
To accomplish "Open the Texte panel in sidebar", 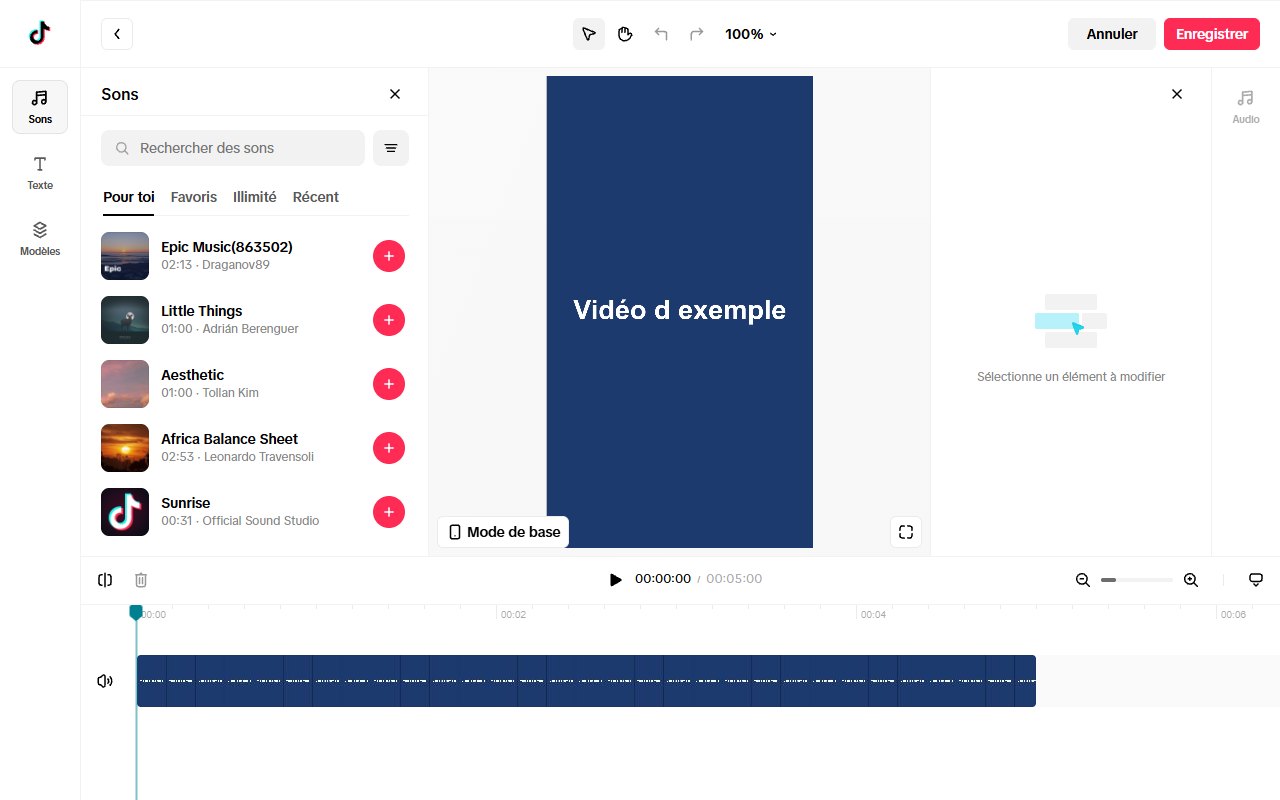I will tap(40, 172).
